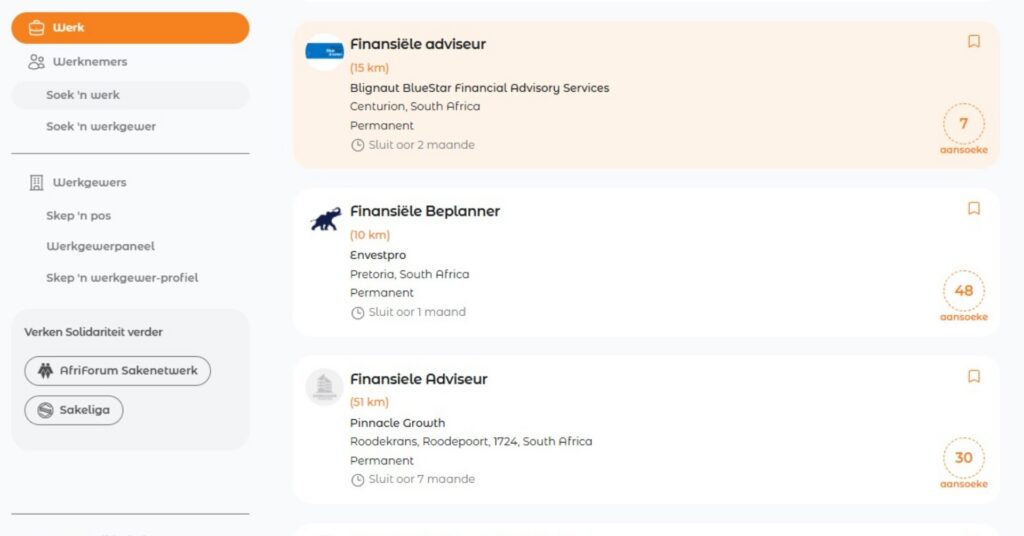Click the Sakeliga button
Screen dimensions: 1024x536
74,410
